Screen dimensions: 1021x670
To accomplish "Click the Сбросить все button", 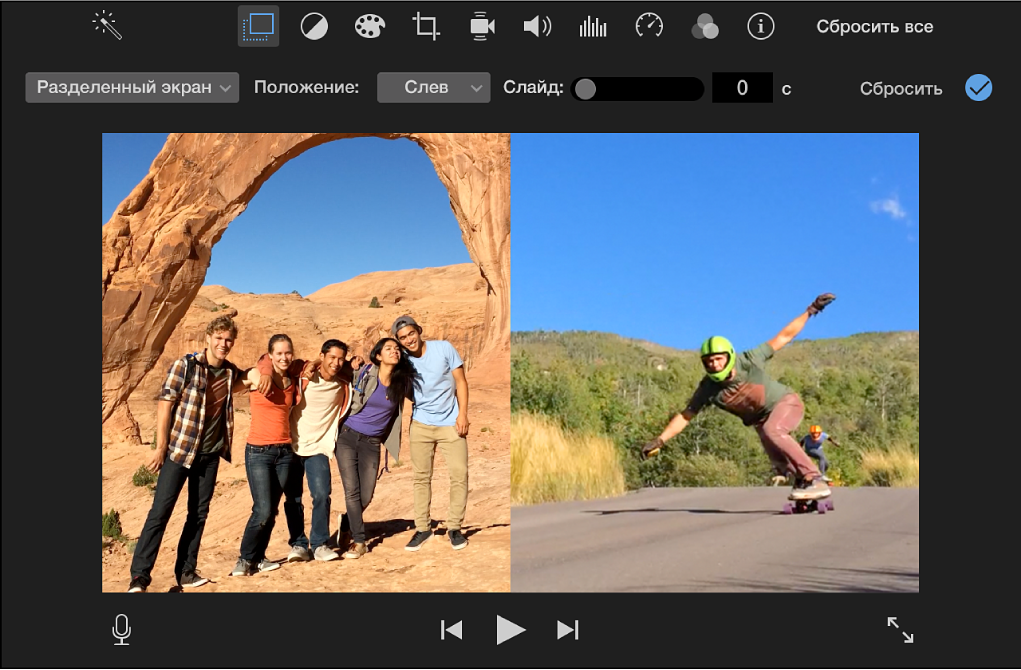I will pyautogui.click(x=874, y=27).
